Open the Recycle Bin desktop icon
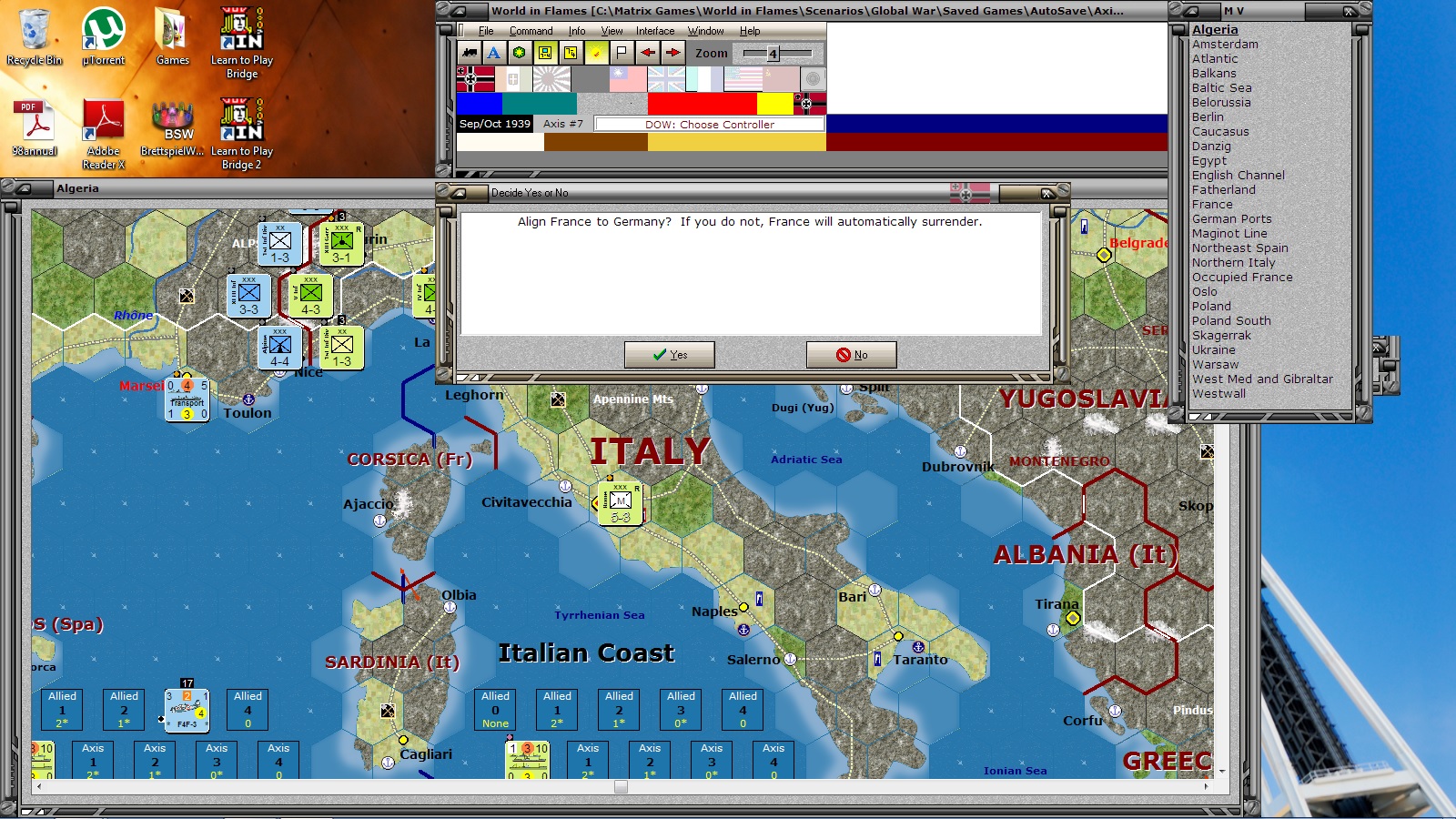The image size is (1456, 819). (35, 37)
